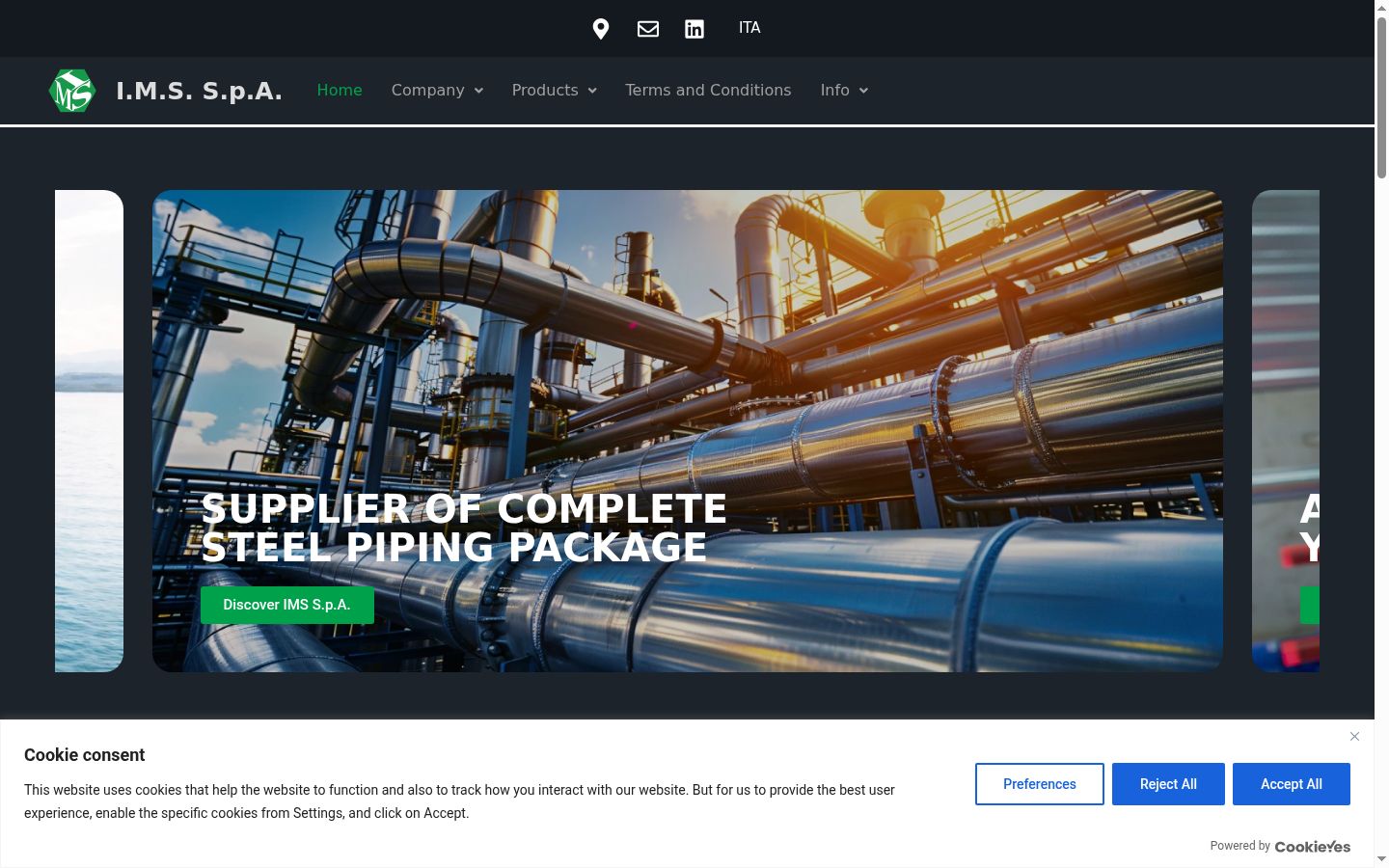This screenshot has width=1389, height=868.
Task: Click the scrollbar down arrow
Action: coord(1381,859)
